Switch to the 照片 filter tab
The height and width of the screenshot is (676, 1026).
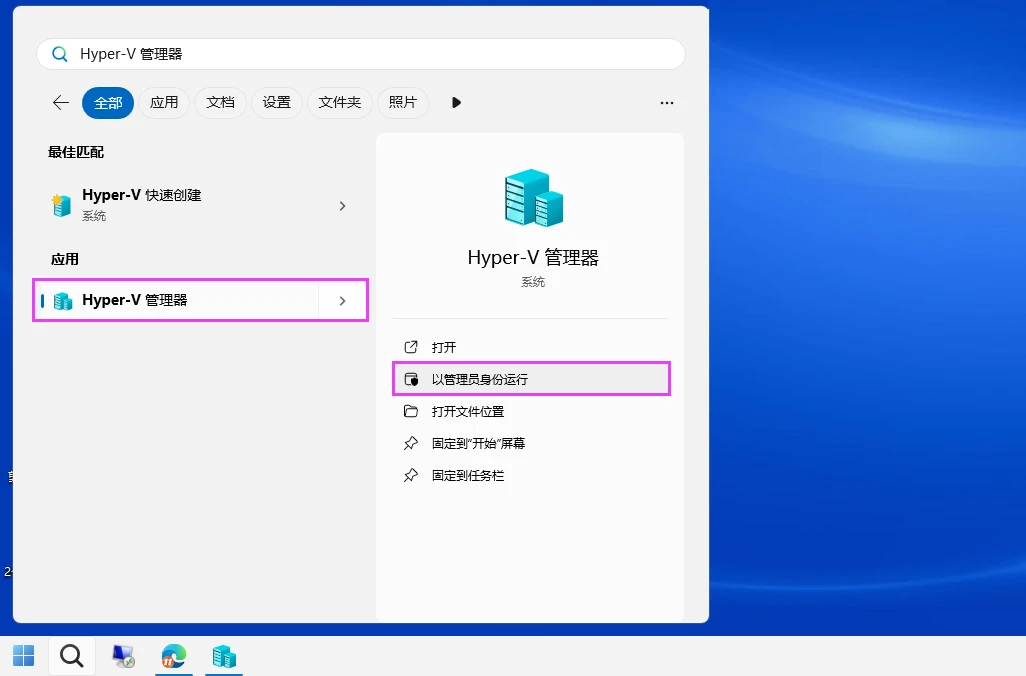point(402,103)
